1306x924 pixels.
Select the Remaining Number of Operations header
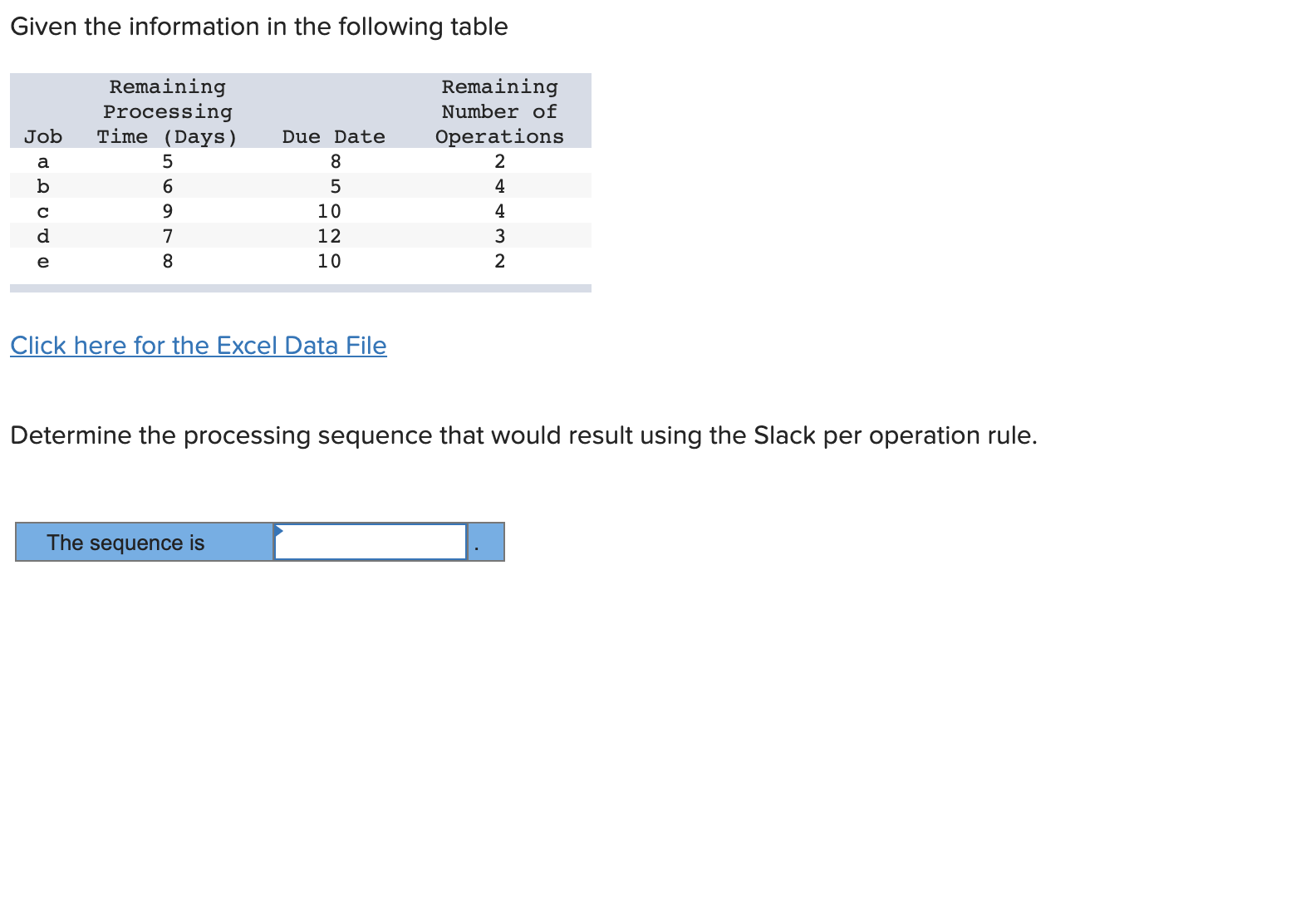click(x=498, y=111)
